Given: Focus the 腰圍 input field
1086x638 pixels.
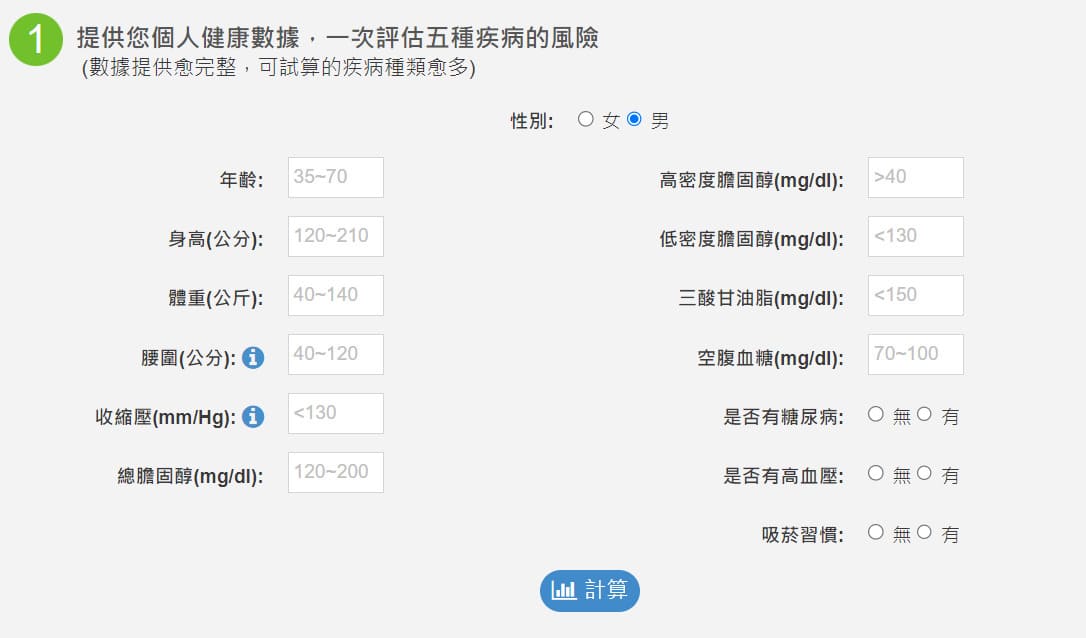Looking at the screenshot, I should pos(335,355).
